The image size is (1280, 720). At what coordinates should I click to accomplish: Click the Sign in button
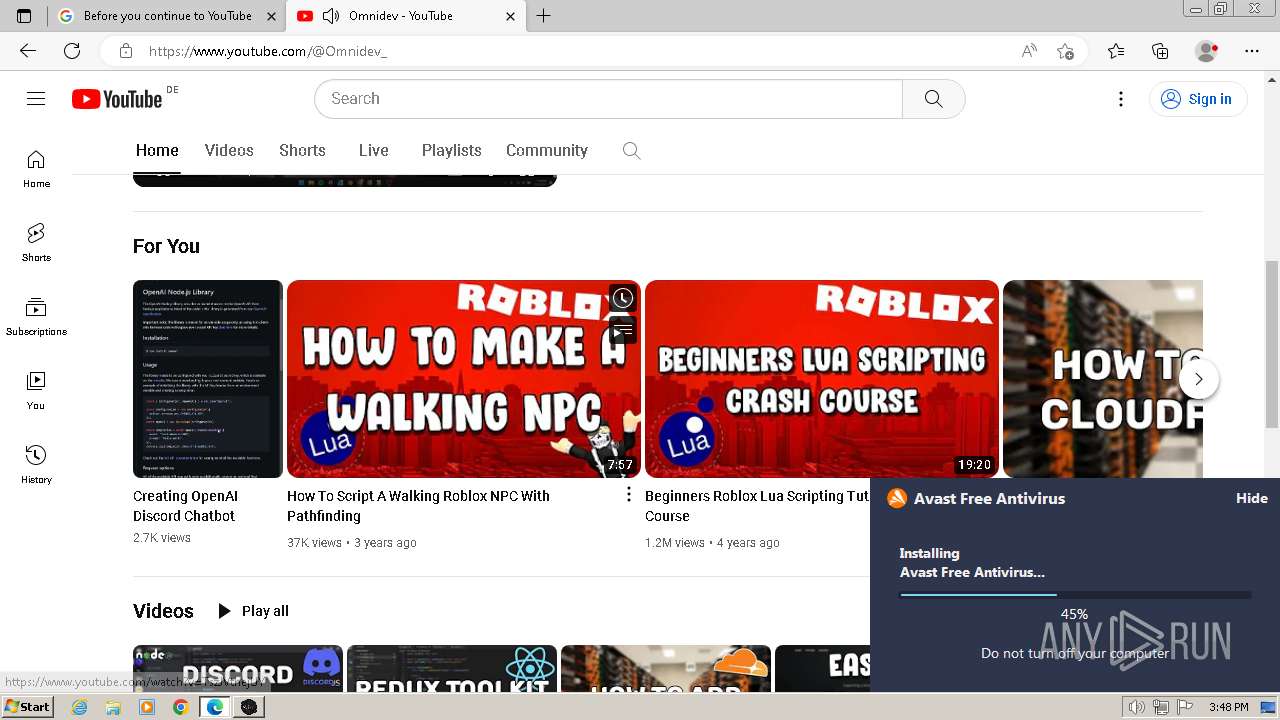coord(1197,98)
